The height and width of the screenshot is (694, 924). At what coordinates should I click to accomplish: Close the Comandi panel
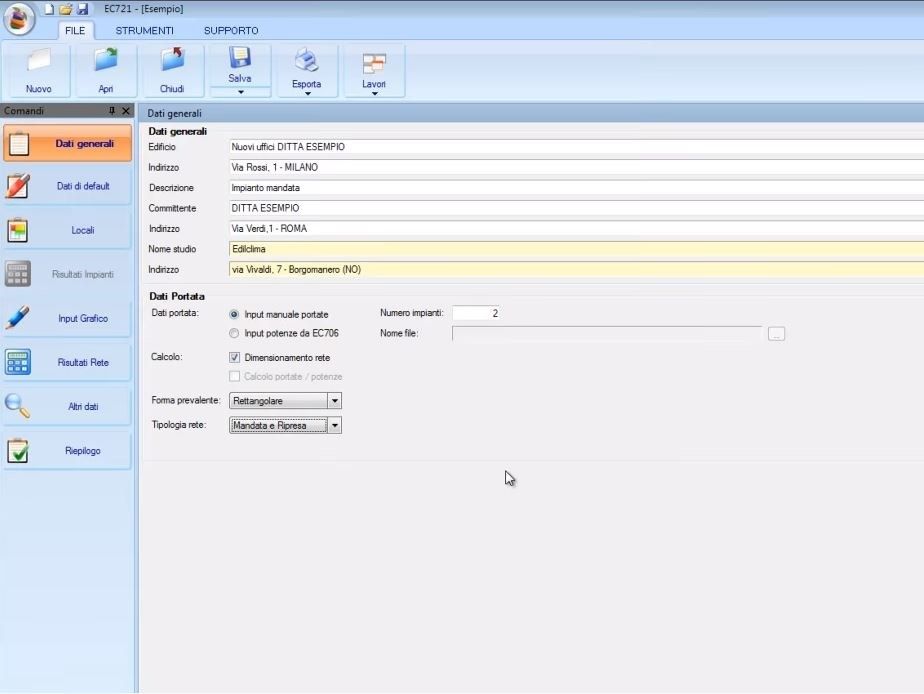(126, 111)
